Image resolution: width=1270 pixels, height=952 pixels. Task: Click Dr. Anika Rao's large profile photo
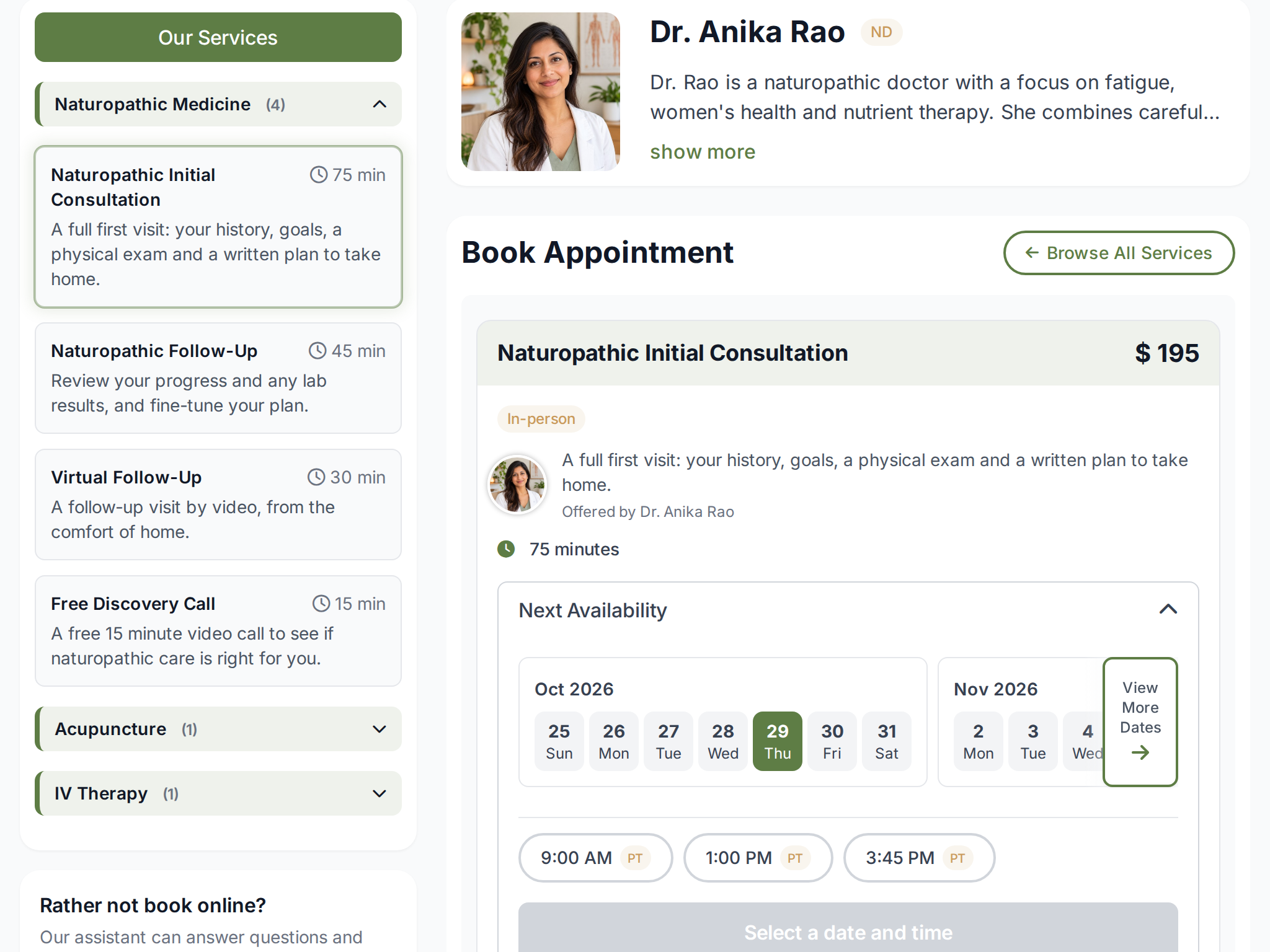coord(541,92)
